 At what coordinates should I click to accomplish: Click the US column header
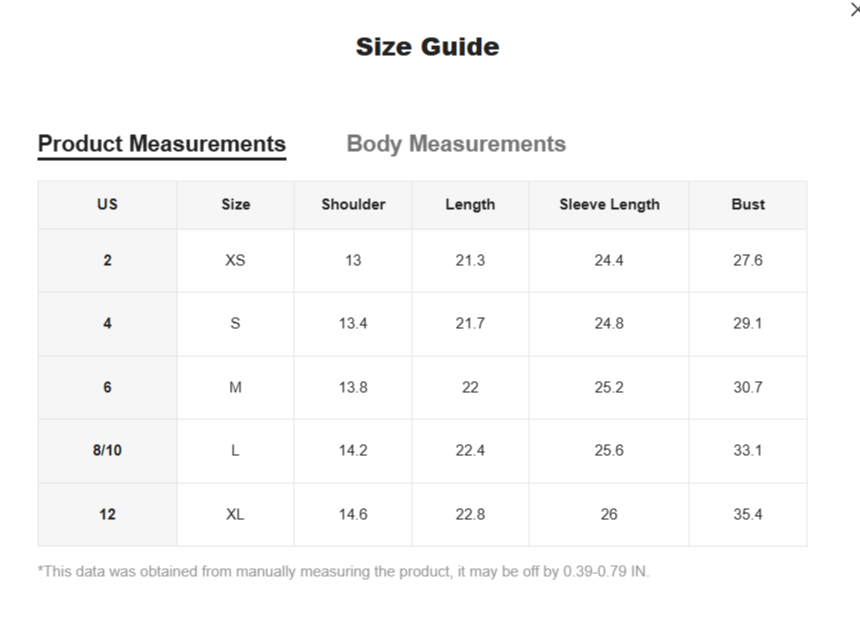click(107, 204)
